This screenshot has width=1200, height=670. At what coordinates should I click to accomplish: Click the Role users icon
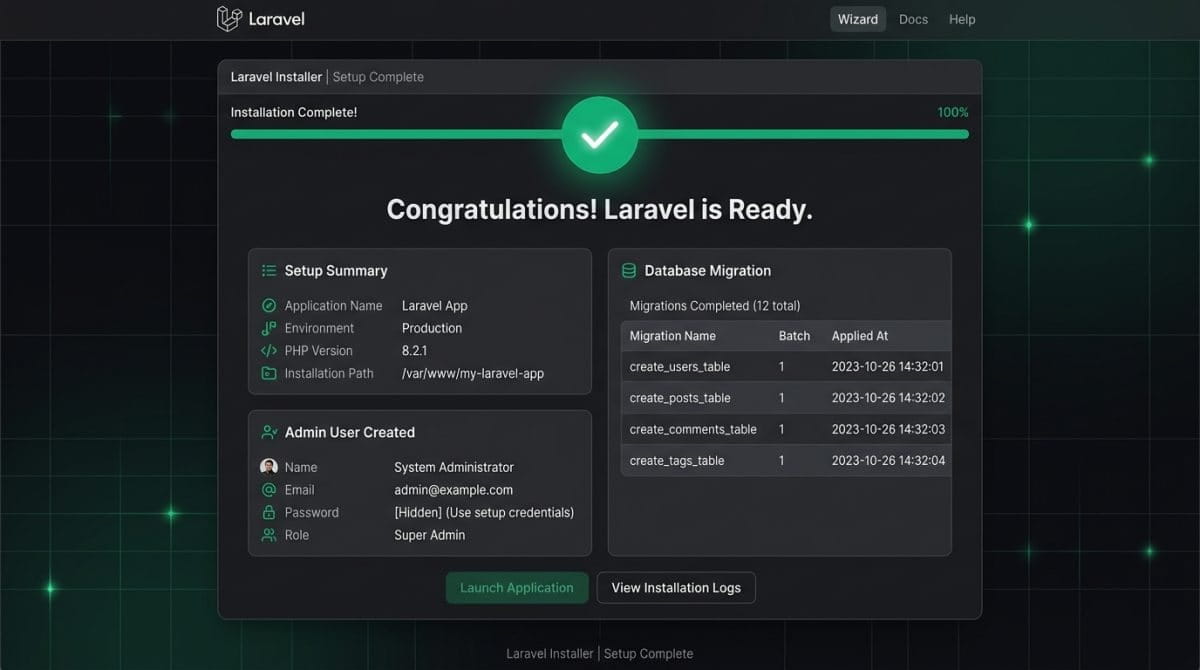pos(269,535)
